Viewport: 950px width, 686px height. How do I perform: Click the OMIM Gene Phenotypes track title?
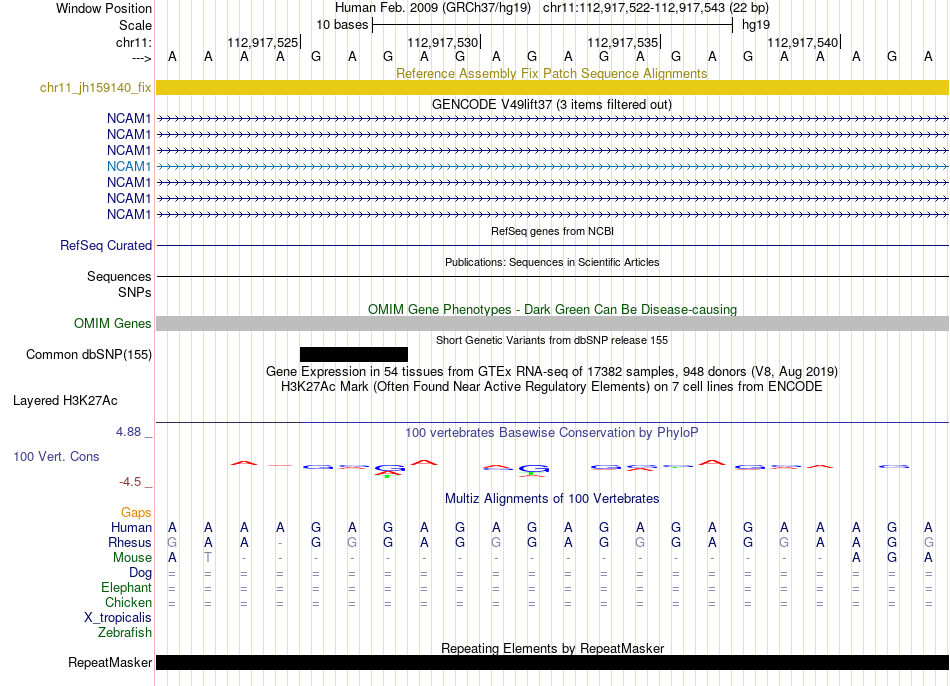552,309
